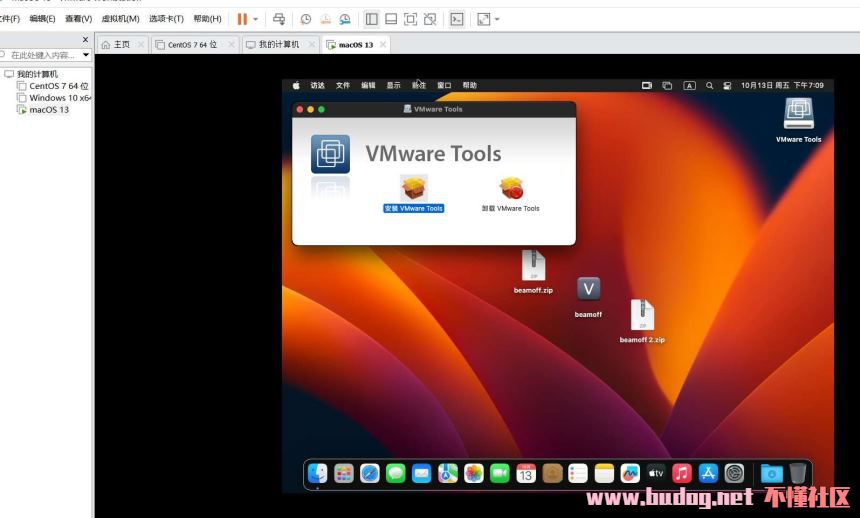The image size is (860, 518).
Task: Open App Store from the dock
Action: (x=708, y=473)
